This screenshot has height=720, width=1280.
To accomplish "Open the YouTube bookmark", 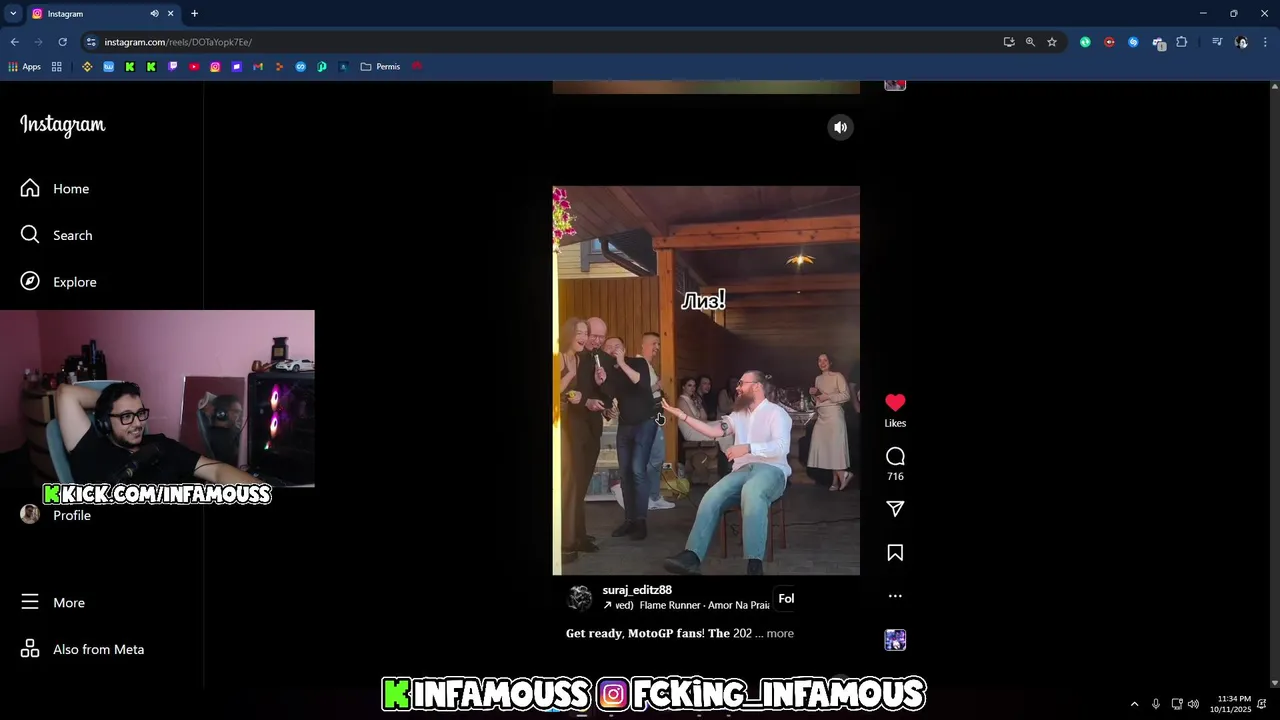I will [194, 67].
